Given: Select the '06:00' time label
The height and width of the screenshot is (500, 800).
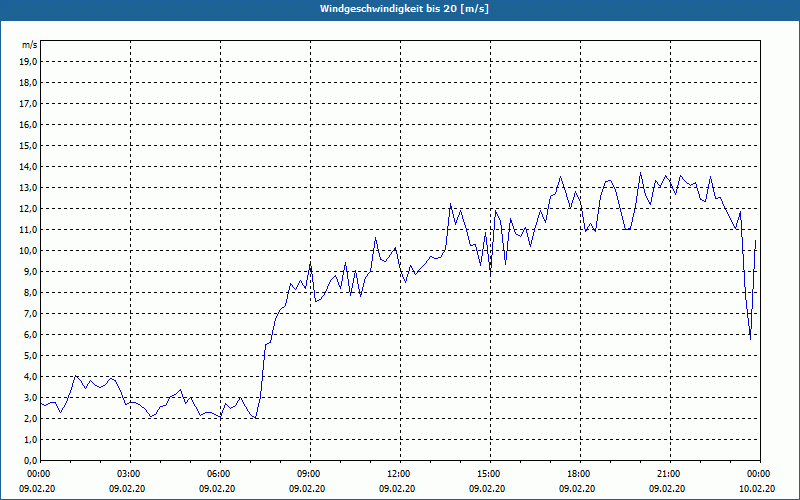Looking at the screenshot, I should coord(220,474).
